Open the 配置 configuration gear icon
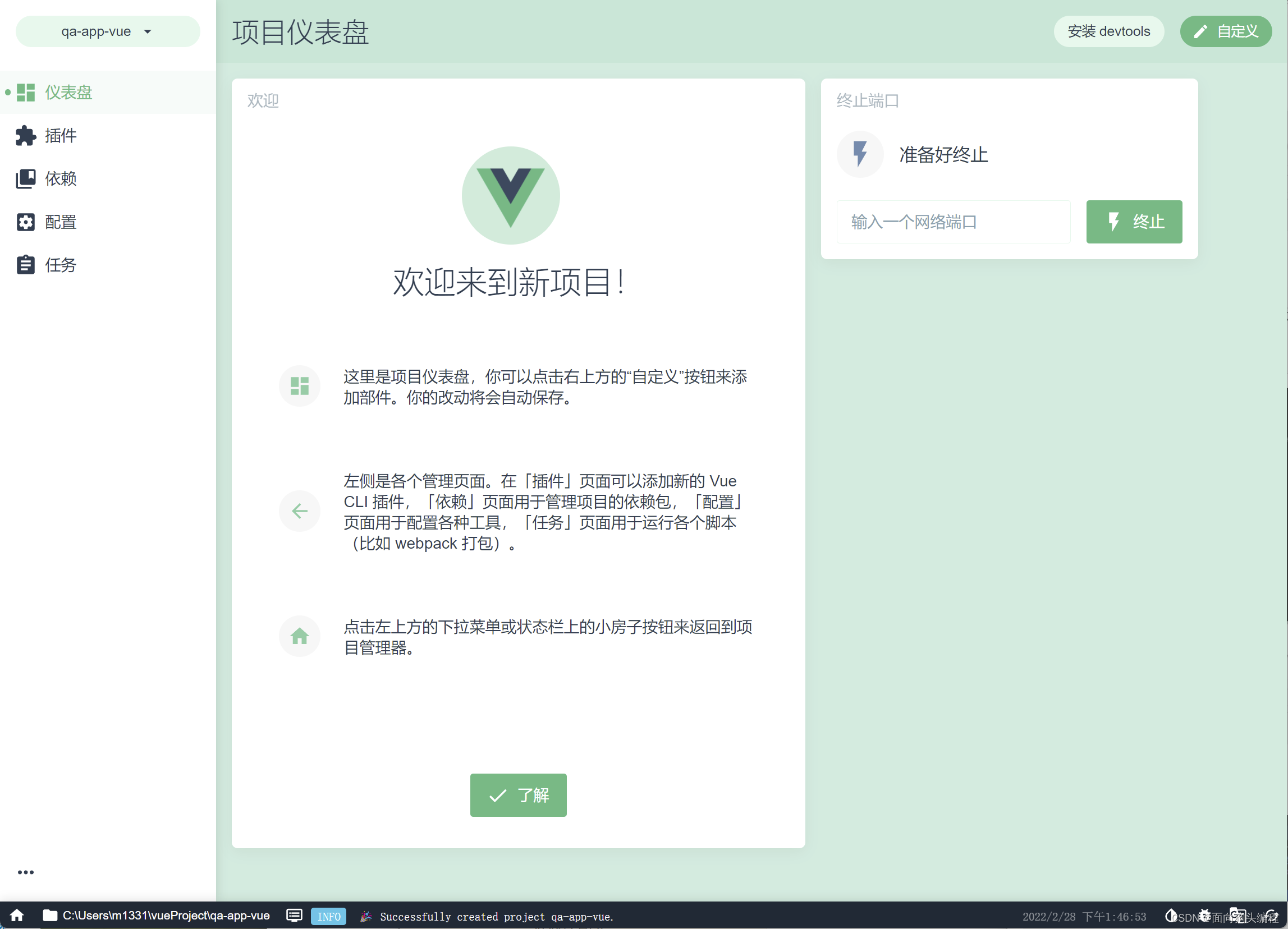Image resolution: width=1288 pixels, height=929 pixels. pyautogui.click(x=26, y=222)
